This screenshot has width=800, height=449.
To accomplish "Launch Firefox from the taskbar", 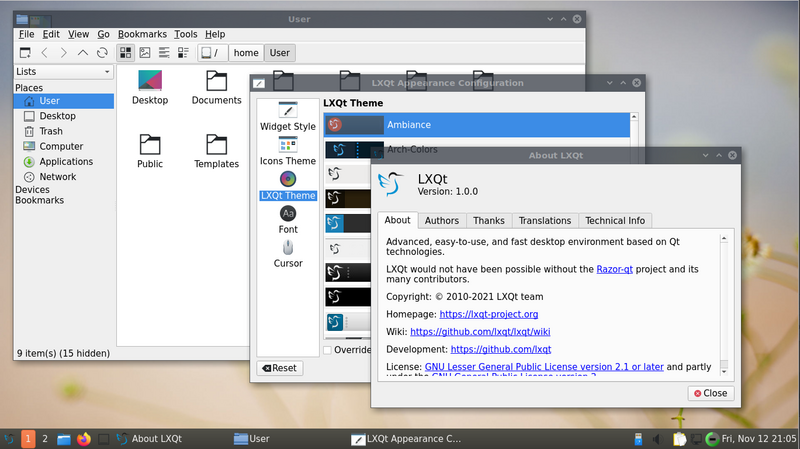I will point(82,438).
